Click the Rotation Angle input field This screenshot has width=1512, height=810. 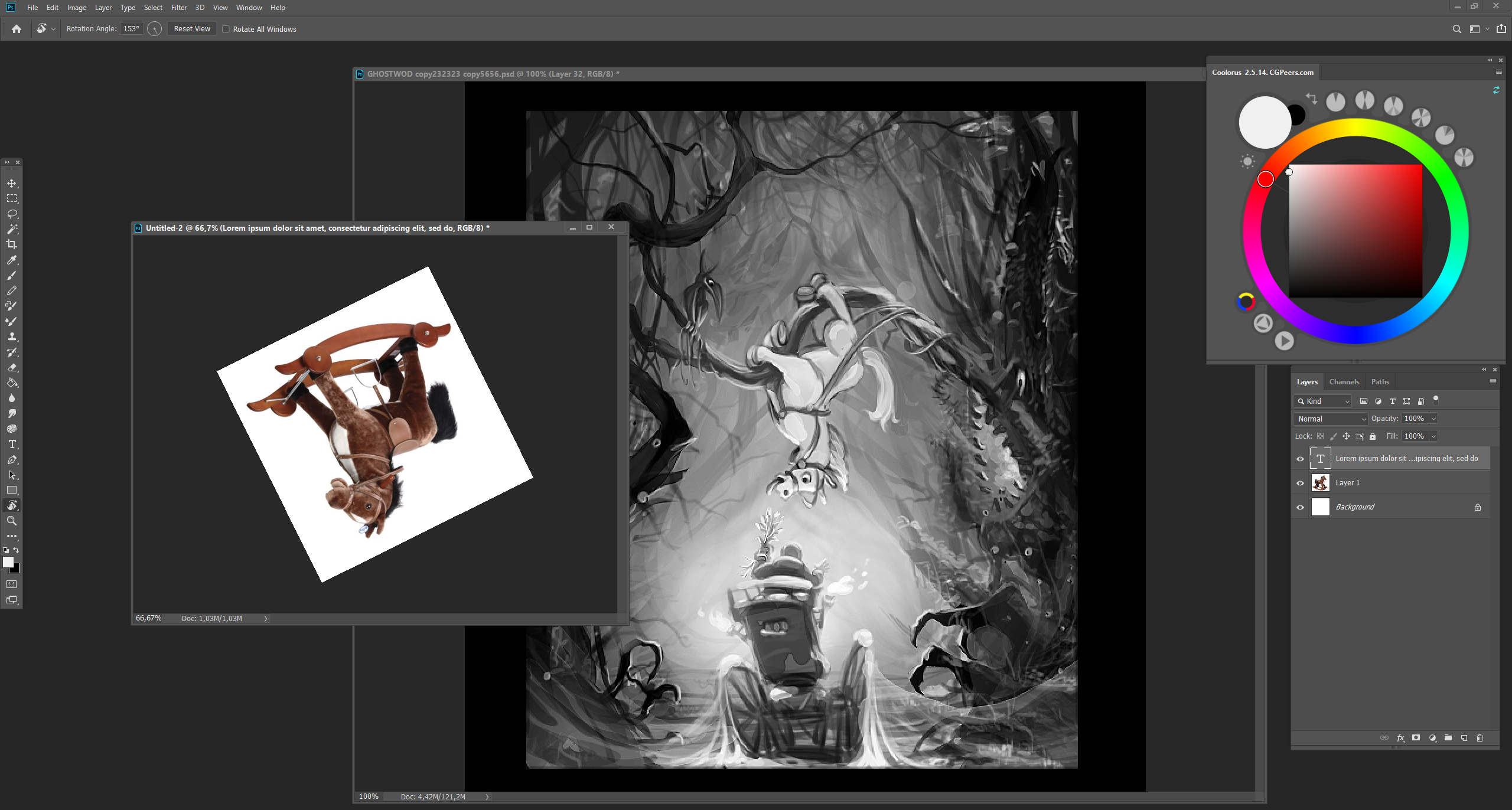pyautogui.click(x=131, y=29)
